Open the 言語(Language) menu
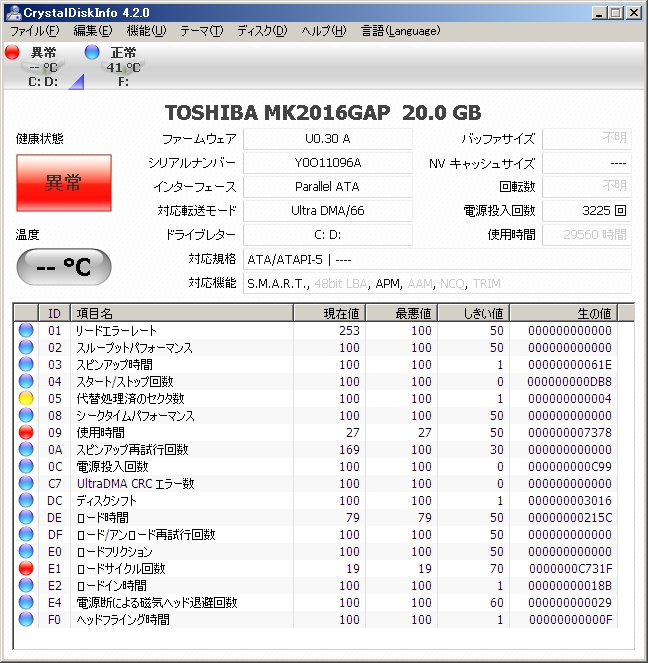The width and height of the screenshot is (648, 663). 400,31
